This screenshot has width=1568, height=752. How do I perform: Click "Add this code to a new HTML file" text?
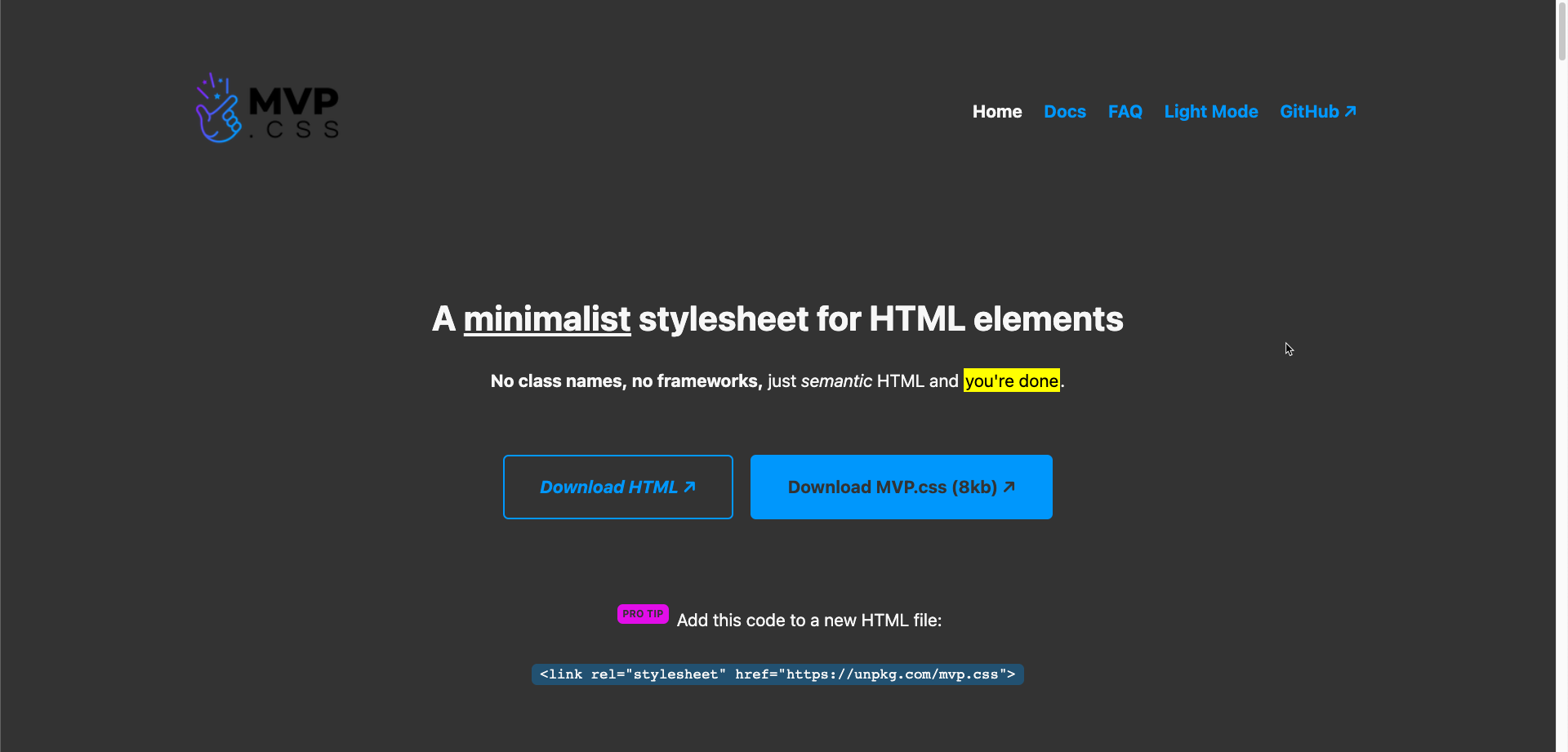pos(809,621)
